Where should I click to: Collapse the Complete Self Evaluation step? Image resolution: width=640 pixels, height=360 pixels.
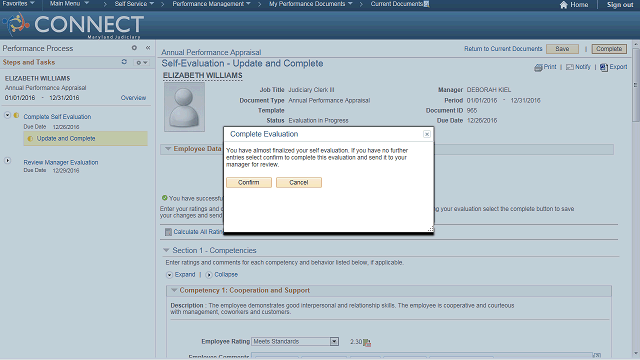(7, 116)
